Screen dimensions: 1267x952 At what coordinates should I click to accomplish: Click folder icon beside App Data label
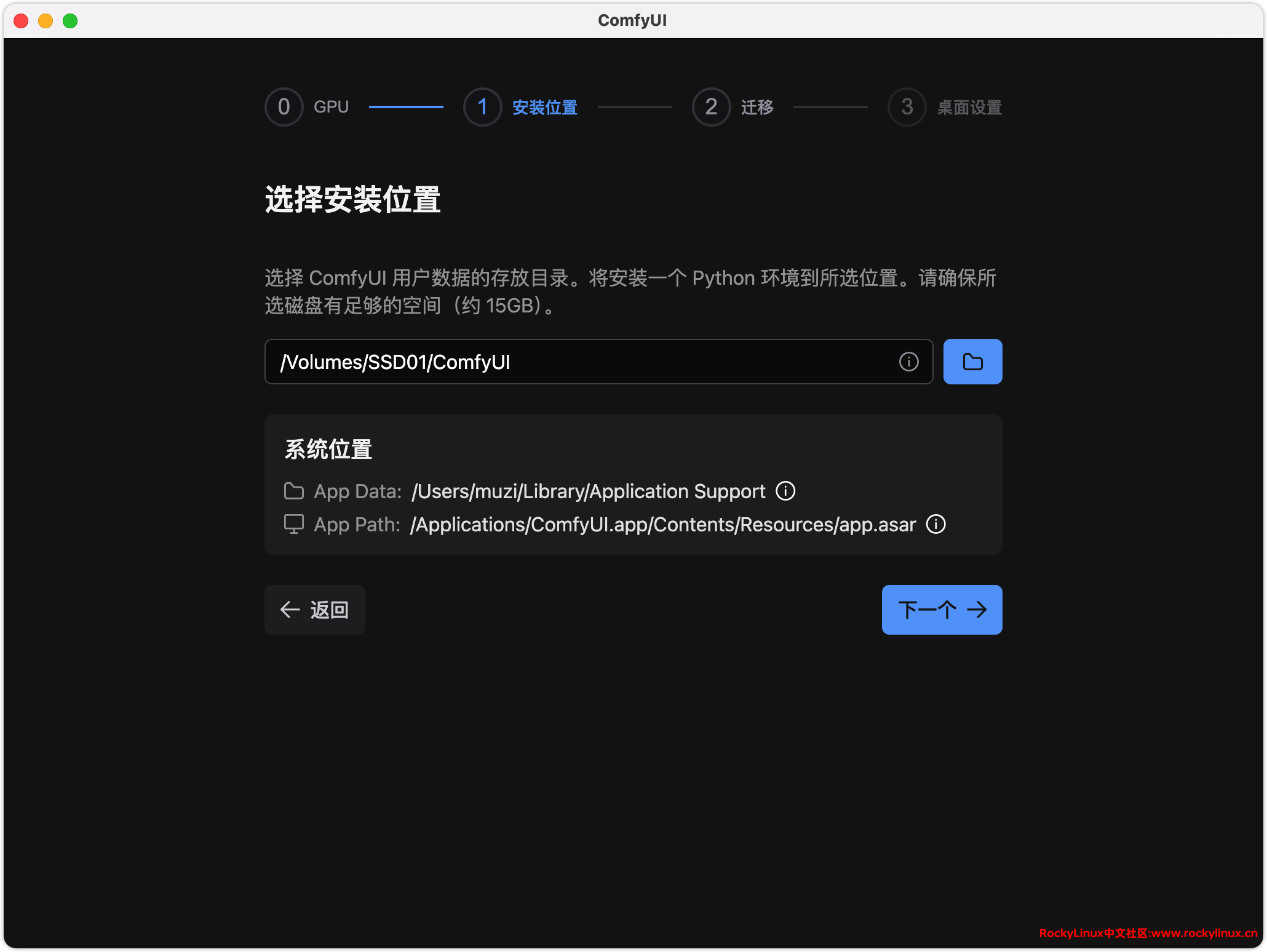294,491
